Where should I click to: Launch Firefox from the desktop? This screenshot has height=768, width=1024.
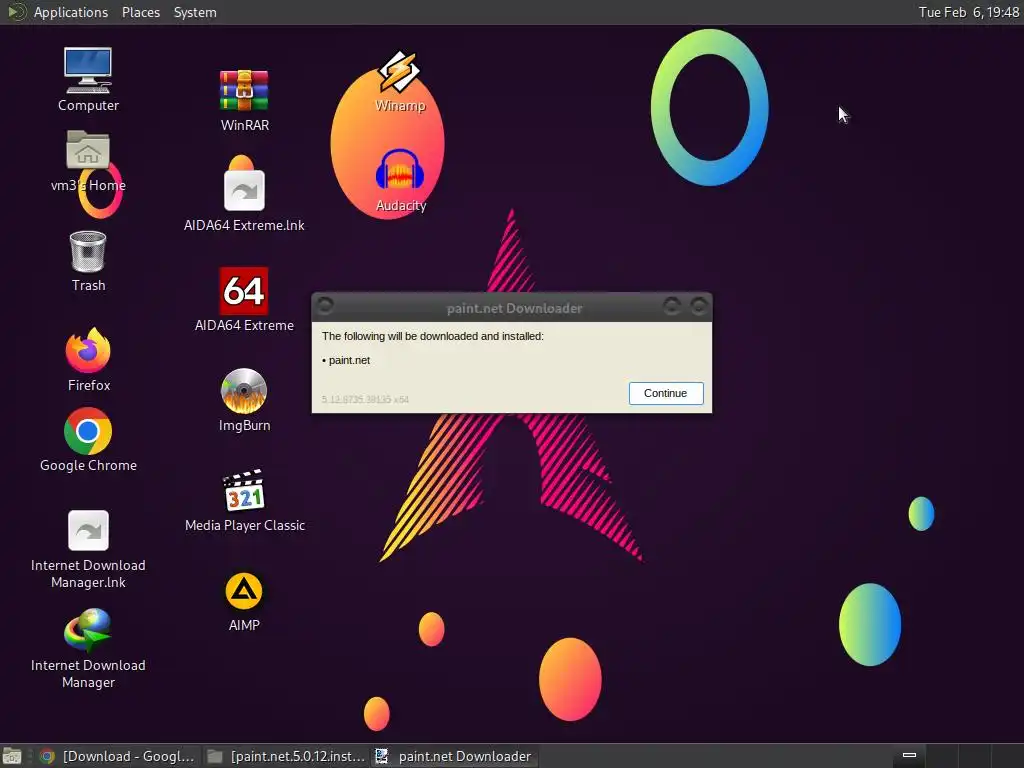click(x=88, y=350)
